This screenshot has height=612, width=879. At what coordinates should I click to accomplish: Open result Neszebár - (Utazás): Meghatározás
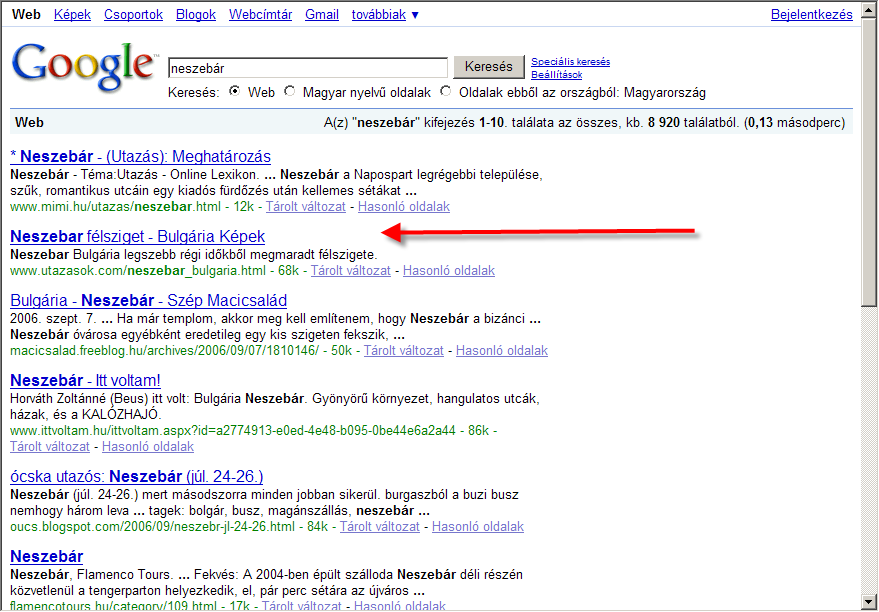pos(140,156)
